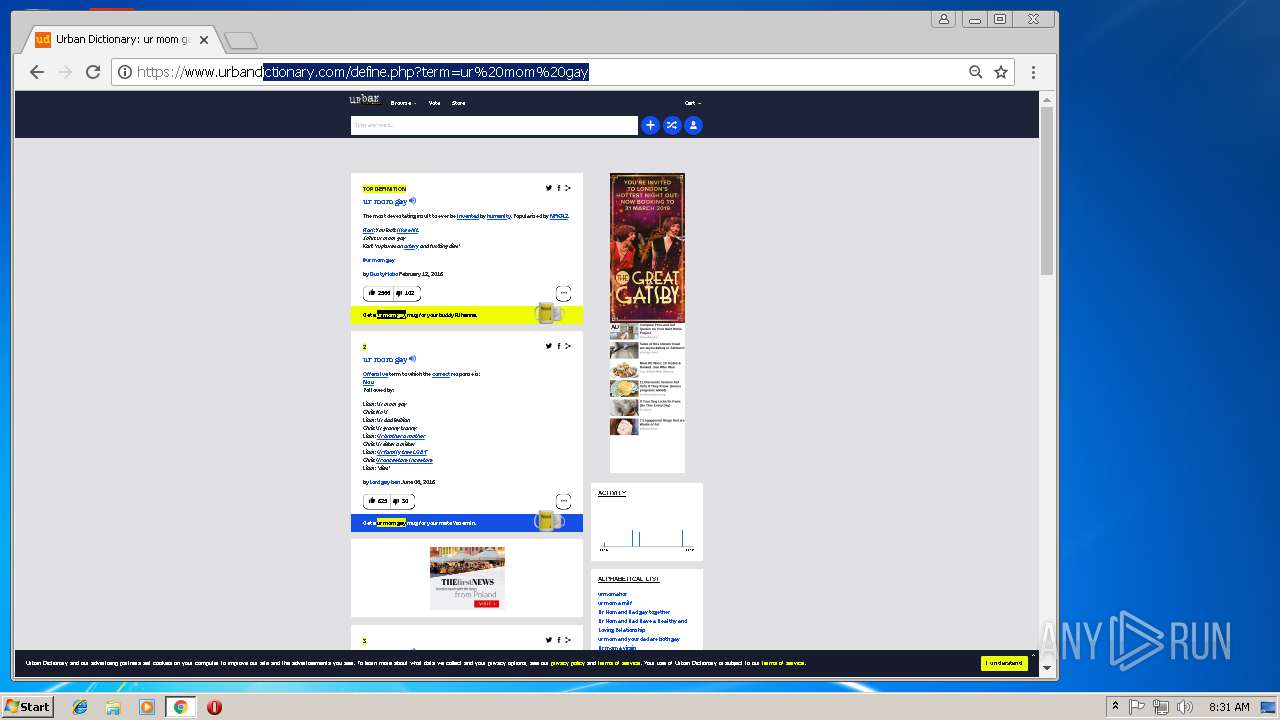Screen dimensions: 1280x720
Task: Click the Urban Dictionary logo
Action: (364, 101)
